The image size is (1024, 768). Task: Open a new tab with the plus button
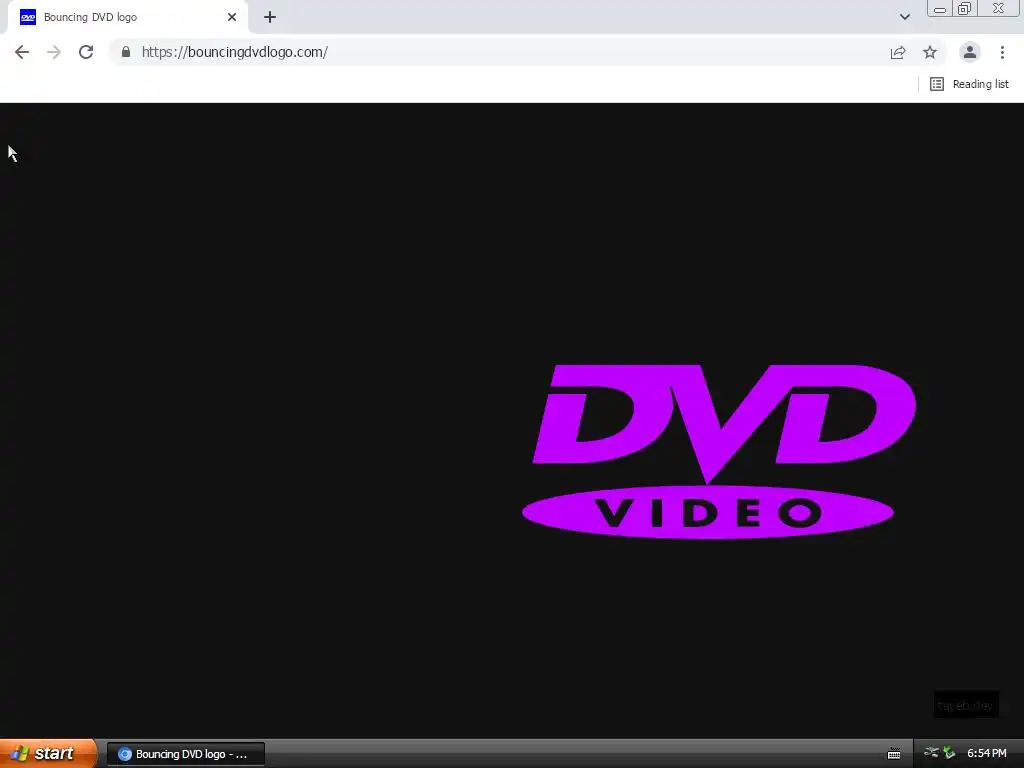tap(270, 18)
